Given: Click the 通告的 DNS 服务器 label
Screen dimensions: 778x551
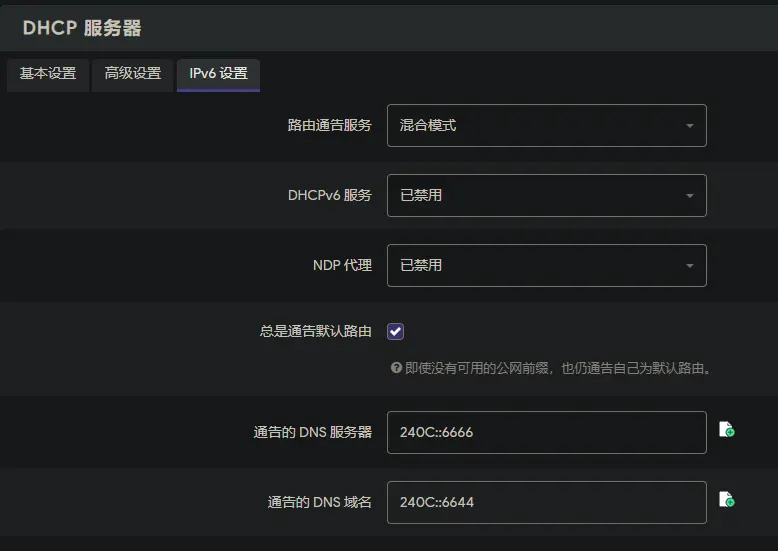Looking at the screenshot, I should [x=312, y=432].
